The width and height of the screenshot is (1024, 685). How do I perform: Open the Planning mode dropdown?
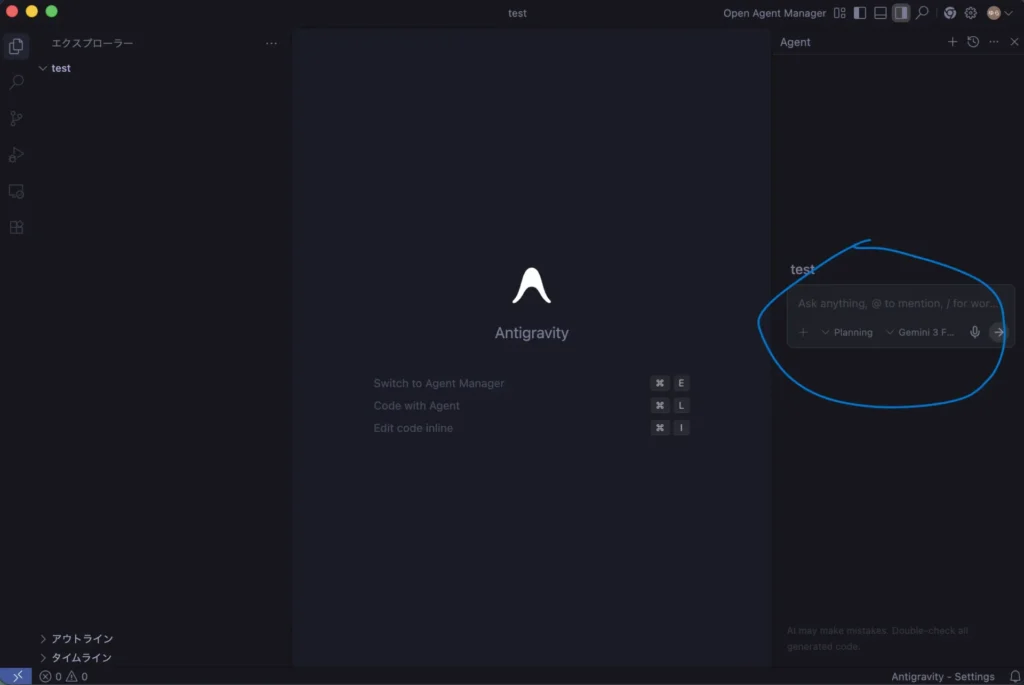click(x=847, y=332)
